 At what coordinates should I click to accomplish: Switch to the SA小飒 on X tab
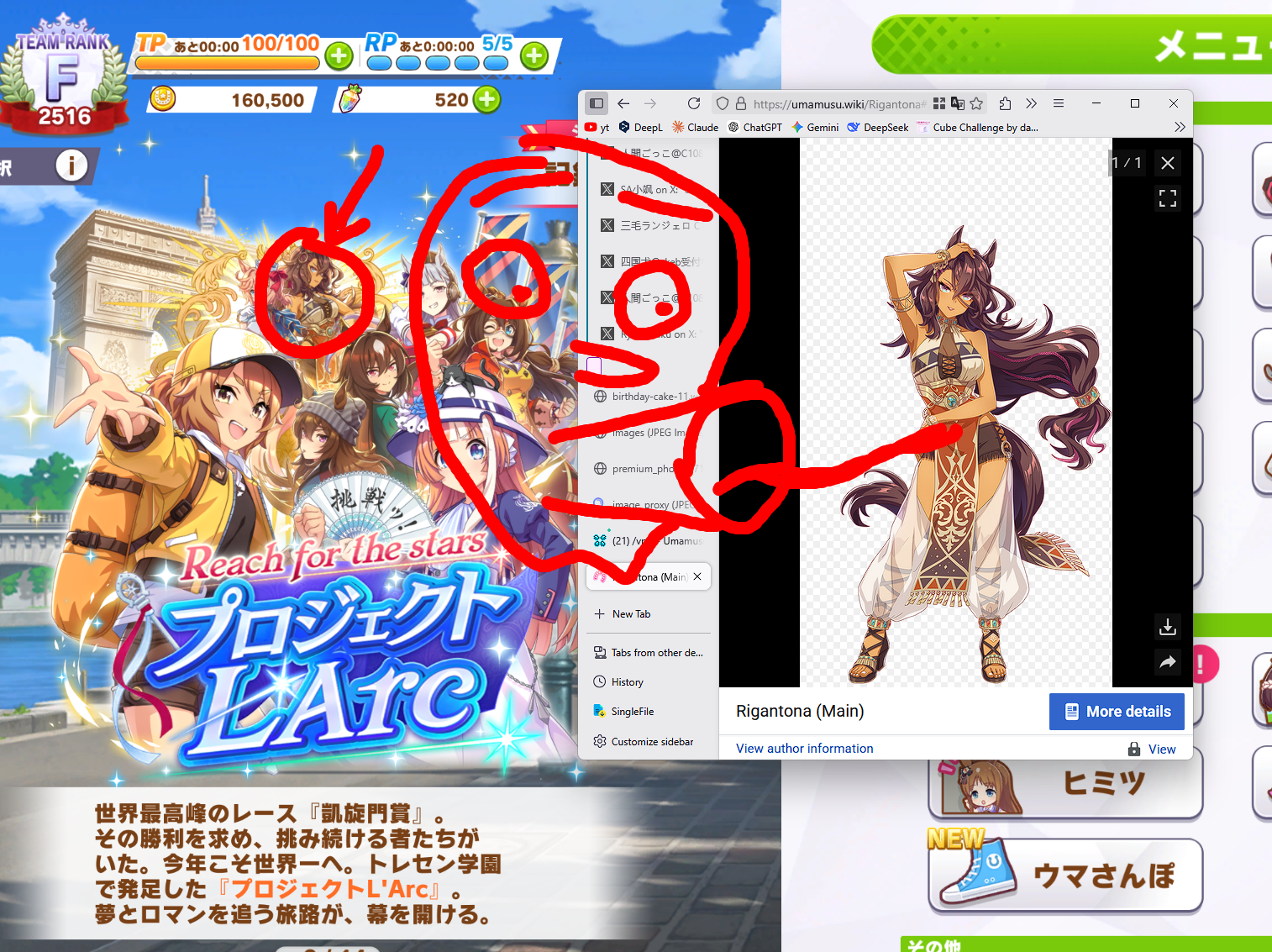coord(651,189)
